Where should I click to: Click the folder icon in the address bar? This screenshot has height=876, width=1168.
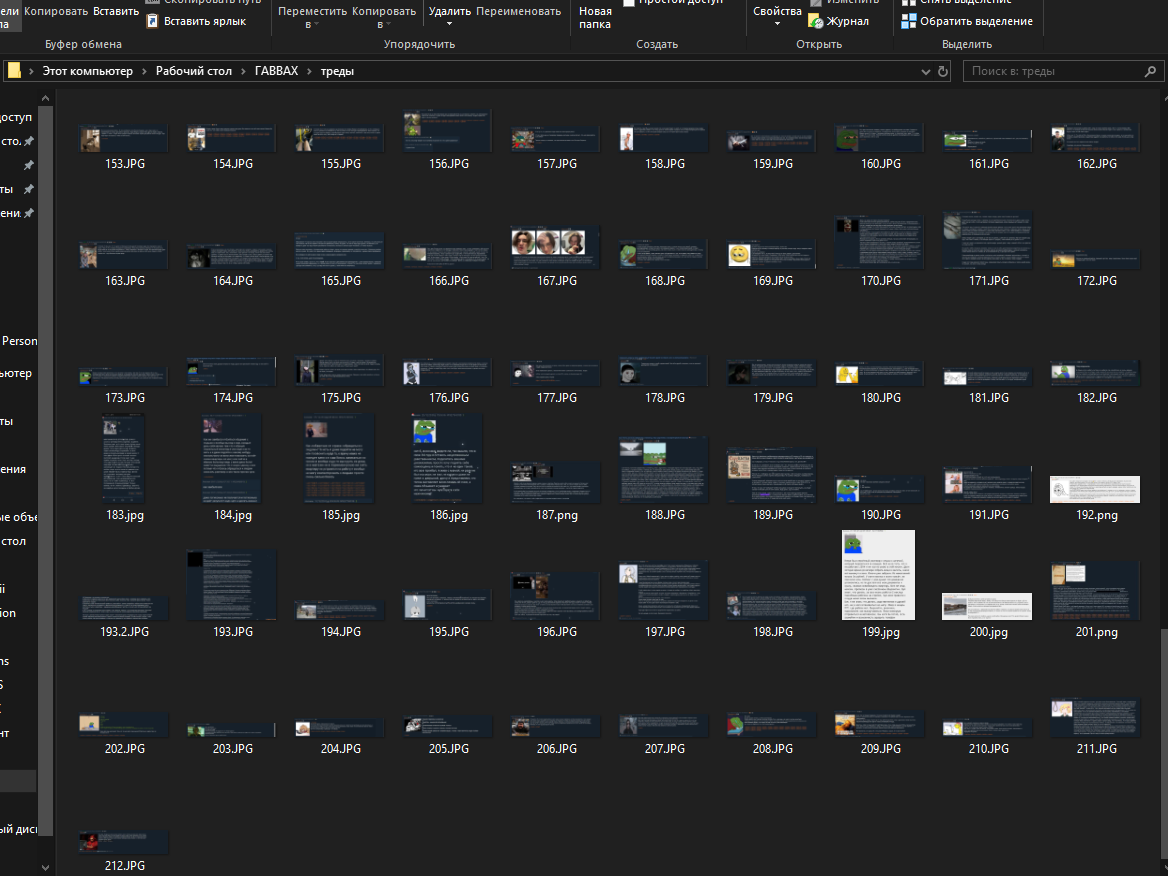14,71
